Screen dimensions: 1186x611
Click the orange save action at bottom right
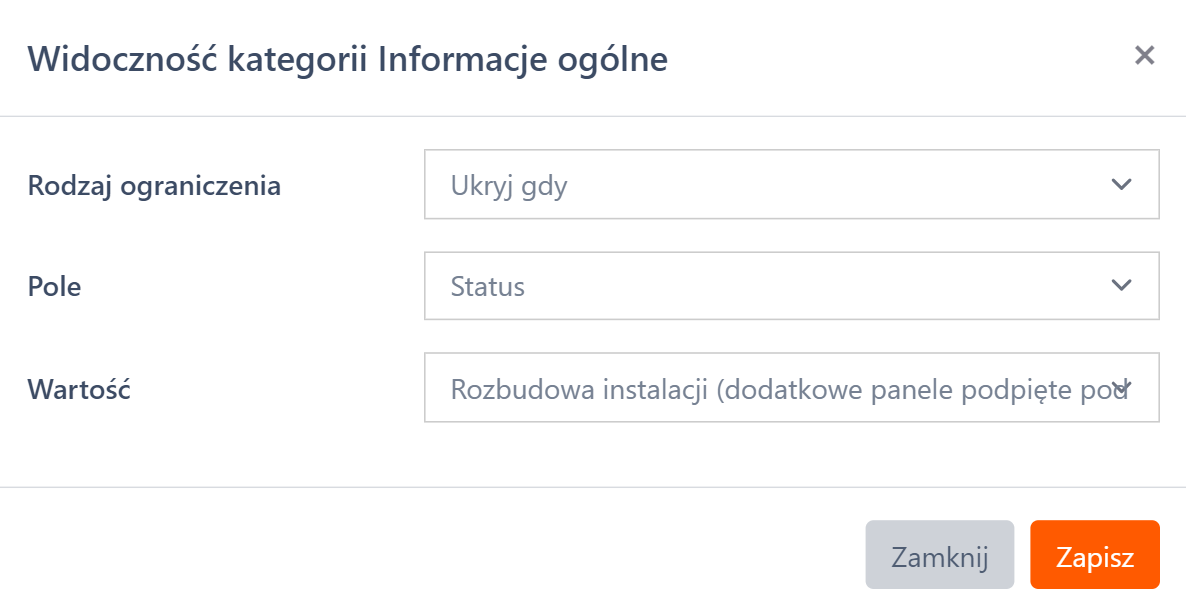[1095, 555]
